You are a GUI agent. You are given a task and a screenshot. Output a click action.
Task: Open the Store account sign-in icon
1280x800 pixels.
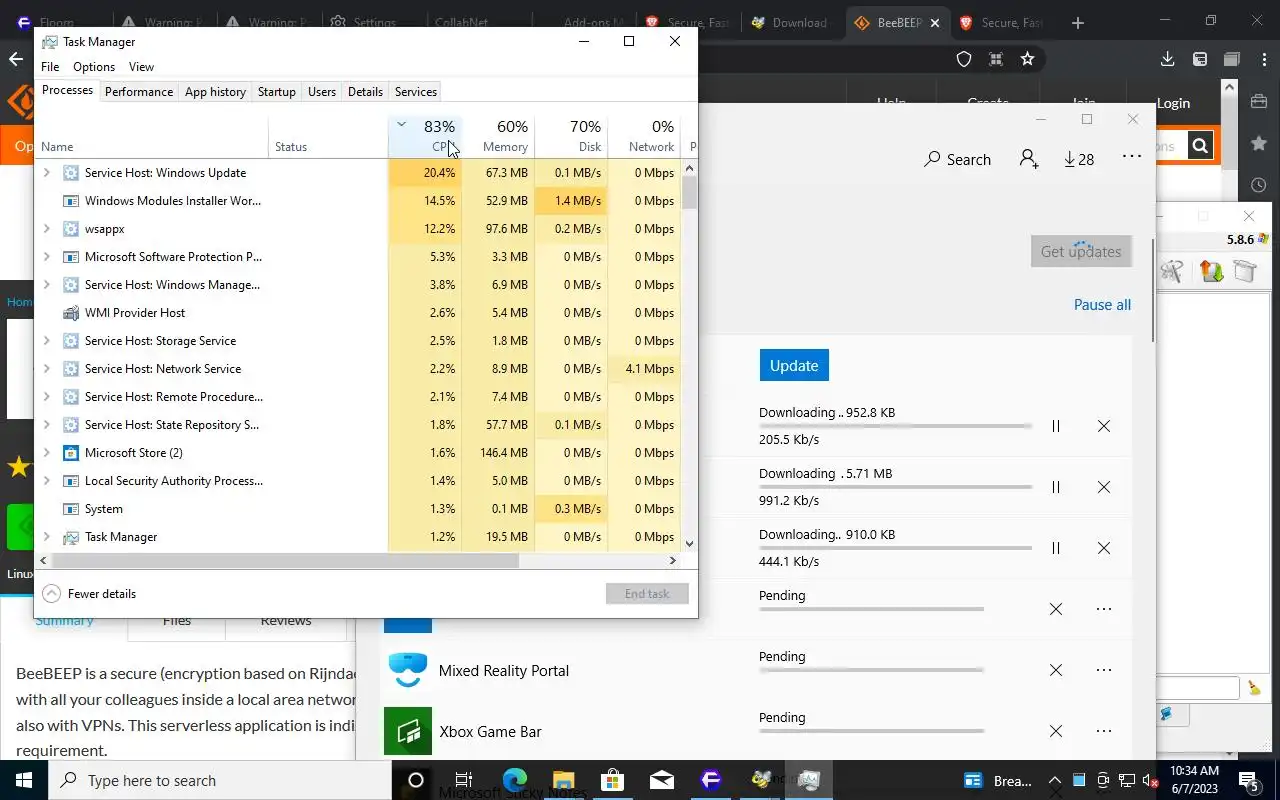(1029, 159)
